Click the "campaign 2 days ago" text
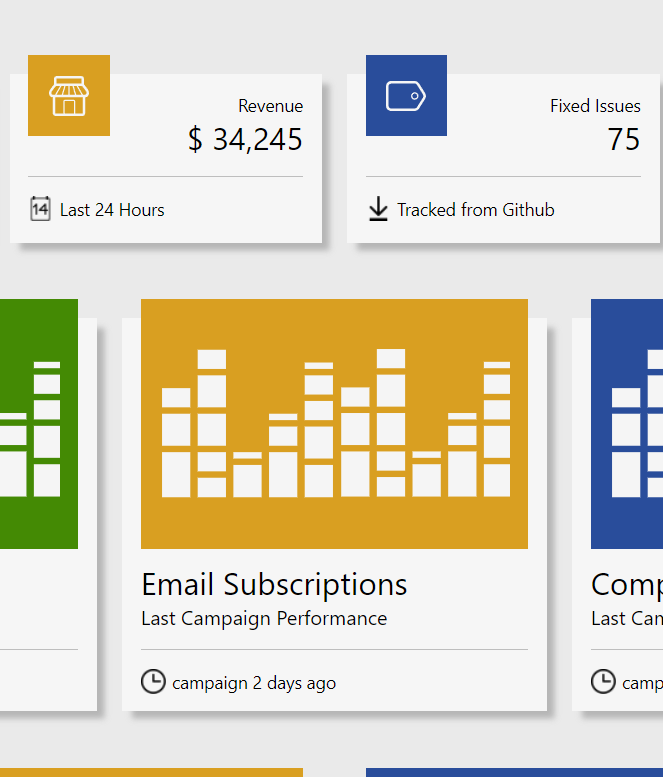 (x=254, y=683)
